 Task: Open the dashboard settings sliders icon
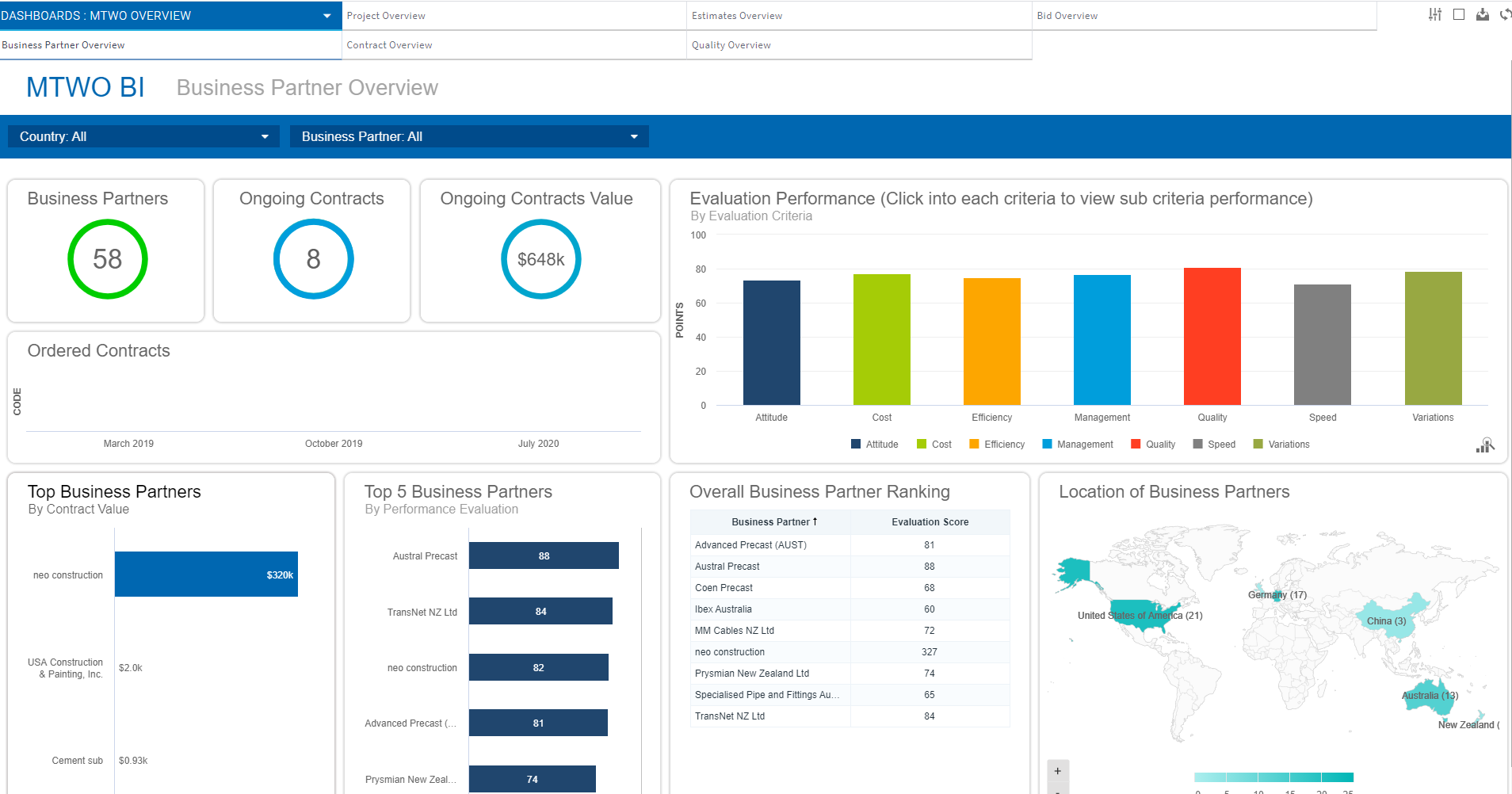(x=1435, y=14)
